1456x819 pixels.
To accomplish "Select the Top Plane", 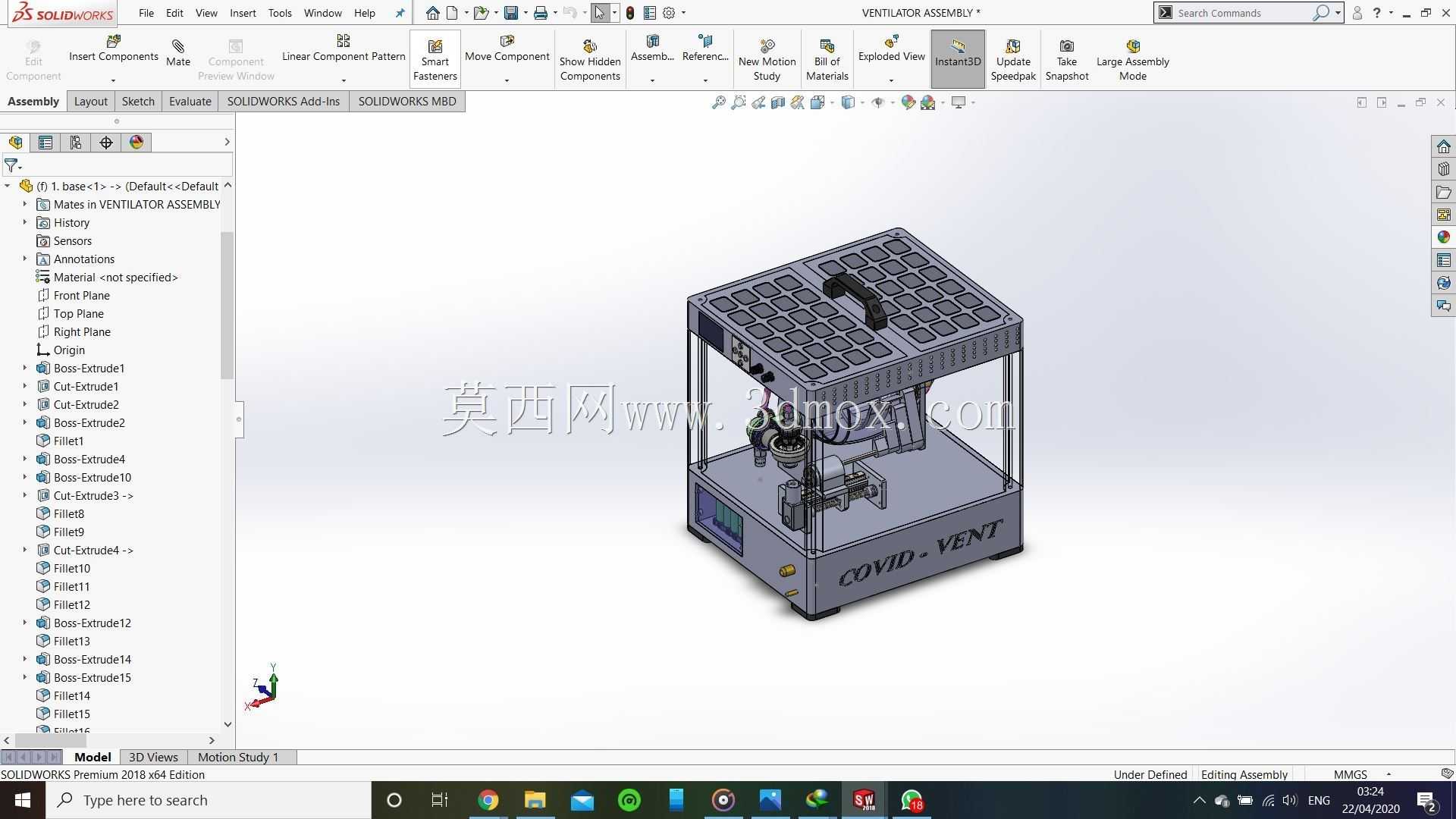I will pyautogui.click(x=79, y=313).
